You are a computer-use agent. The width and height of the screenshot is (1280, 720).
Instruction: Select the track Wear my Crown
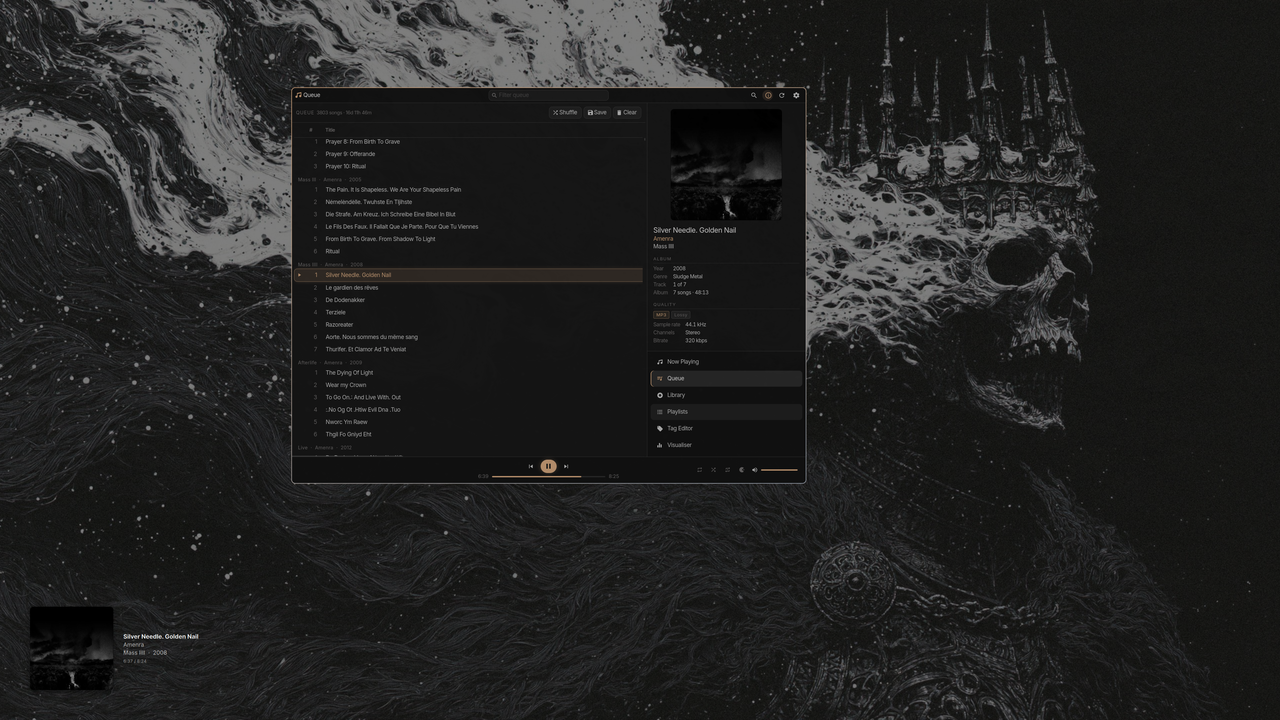tap(468, 385)
